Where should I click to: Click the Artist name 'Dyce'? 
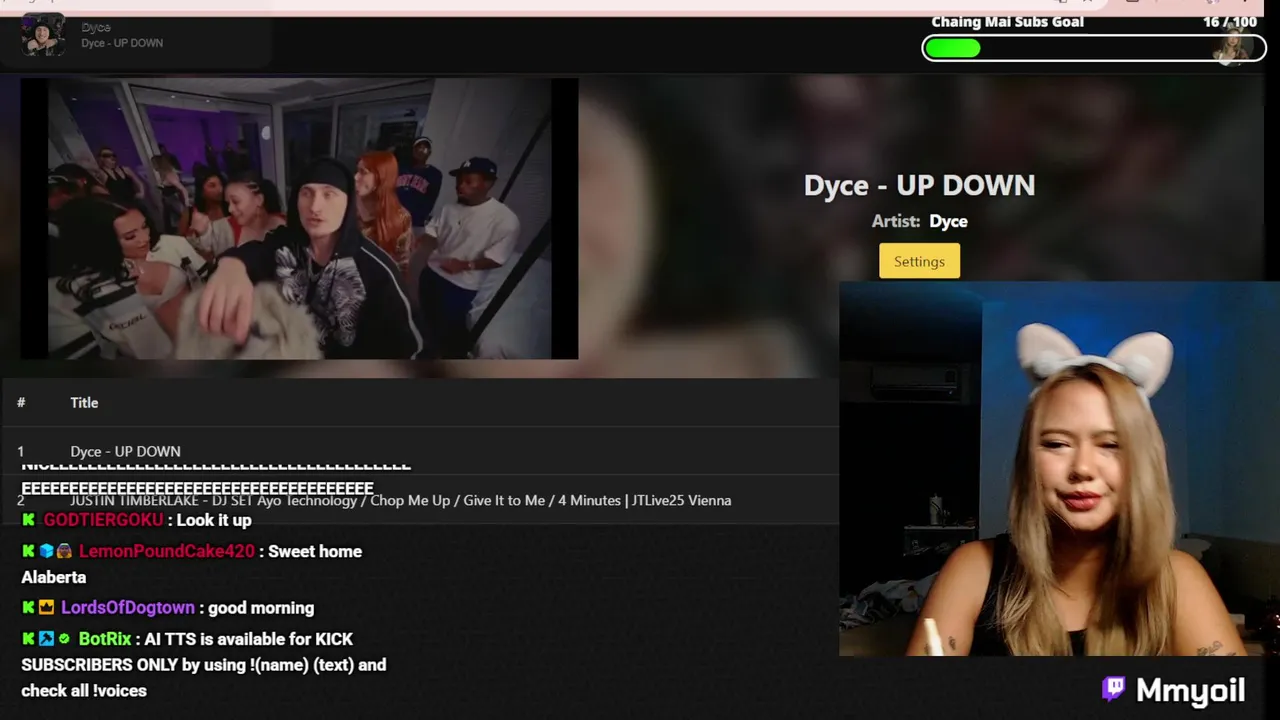pyautogui.click(x=948, y=221)
